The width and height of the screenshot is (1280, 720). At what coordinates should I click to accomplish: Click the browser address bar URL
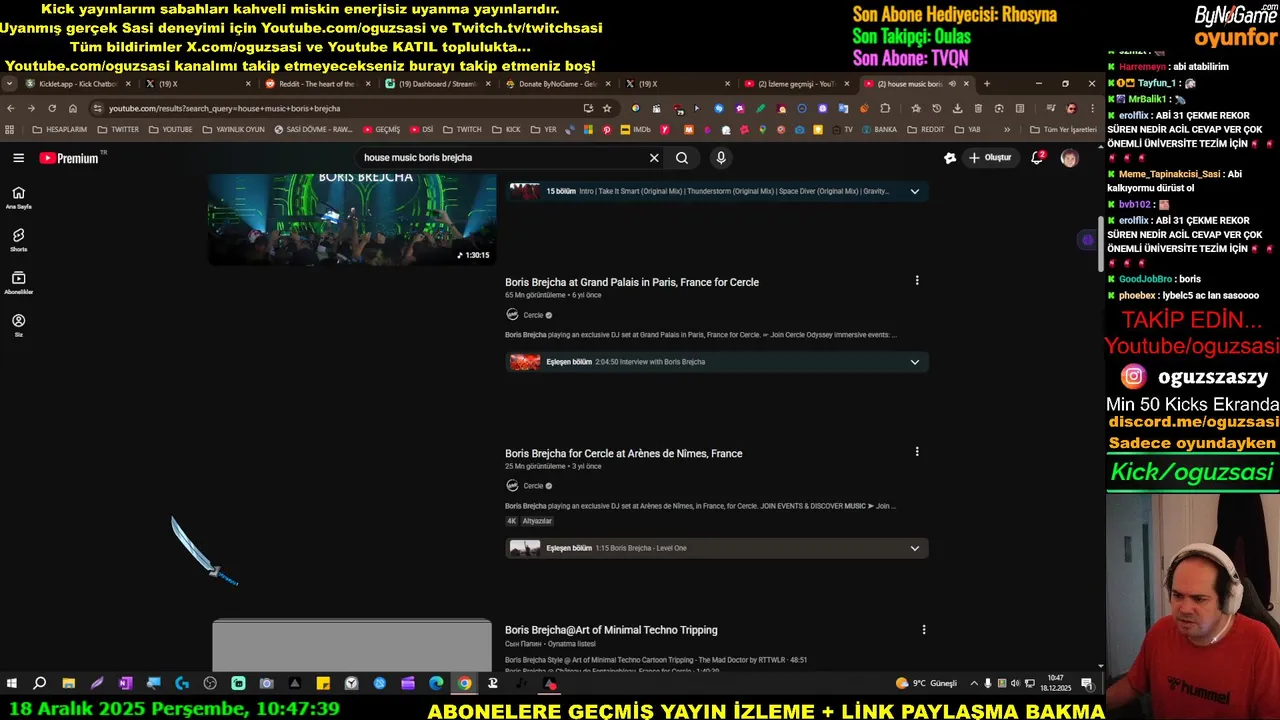tap(224, 108)
